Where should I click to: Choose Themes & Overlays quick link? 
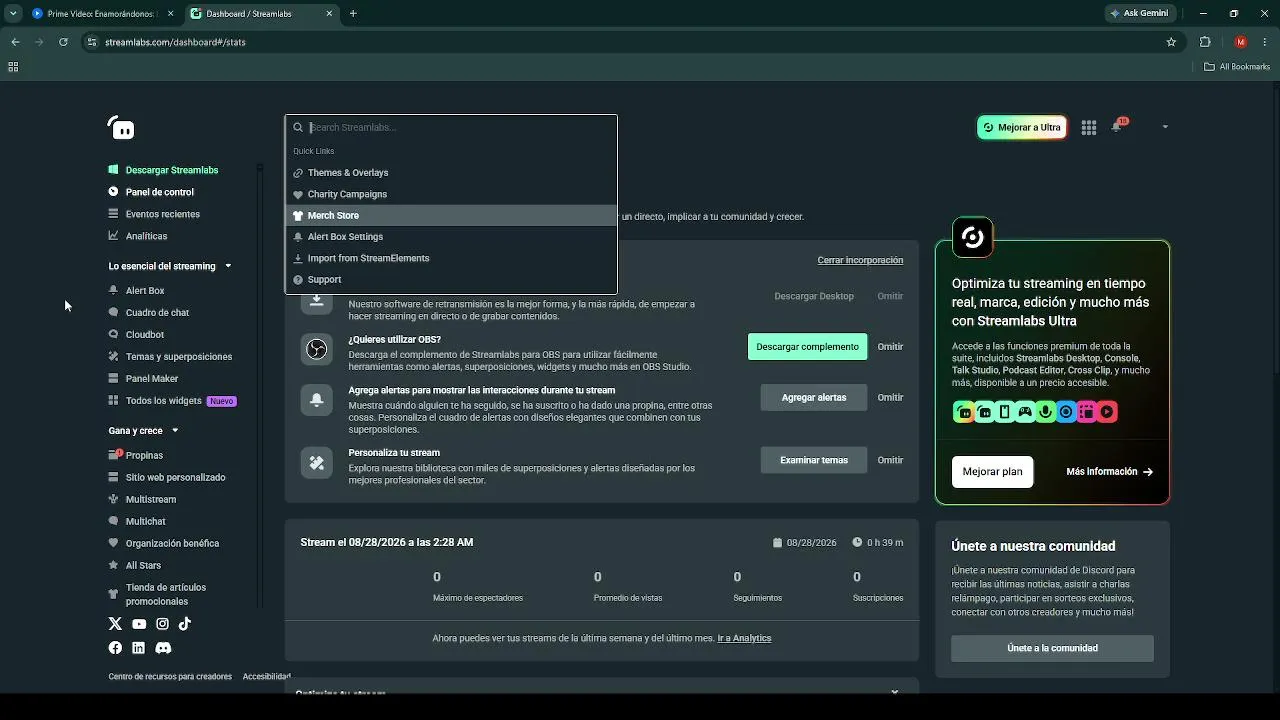click(451, 173)
